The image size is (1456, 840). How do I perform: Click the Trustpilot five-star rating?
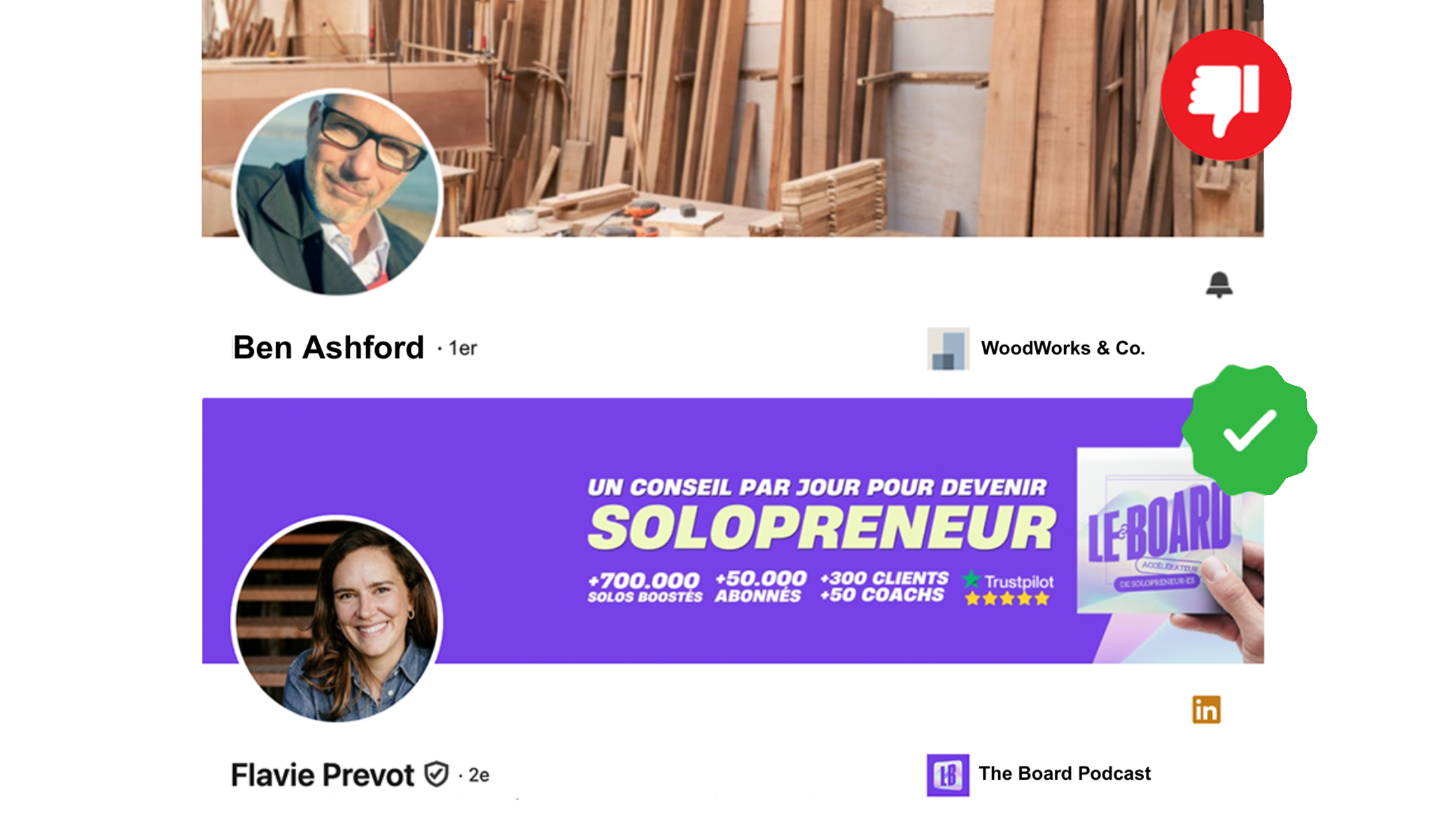1007,598
